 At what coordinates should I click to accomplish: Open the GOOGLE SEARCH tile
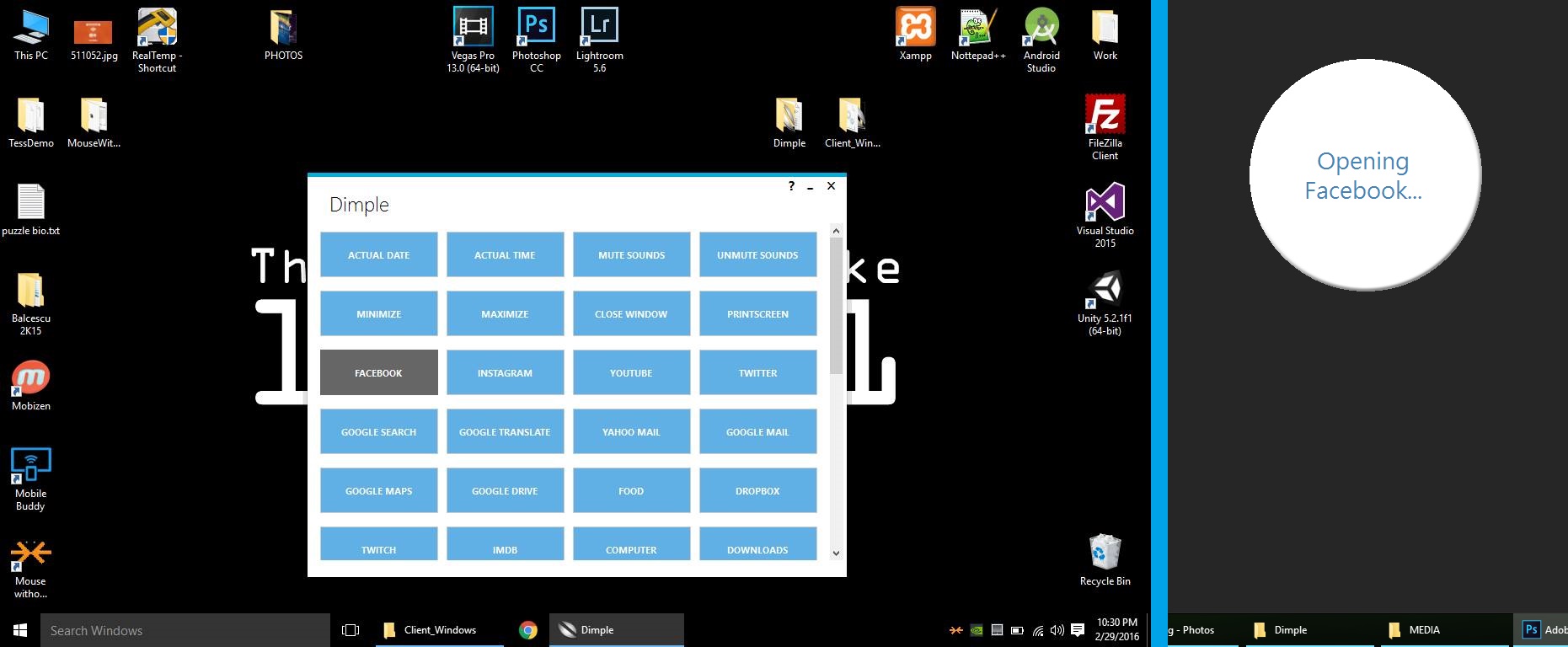click(x=379, y=431)
